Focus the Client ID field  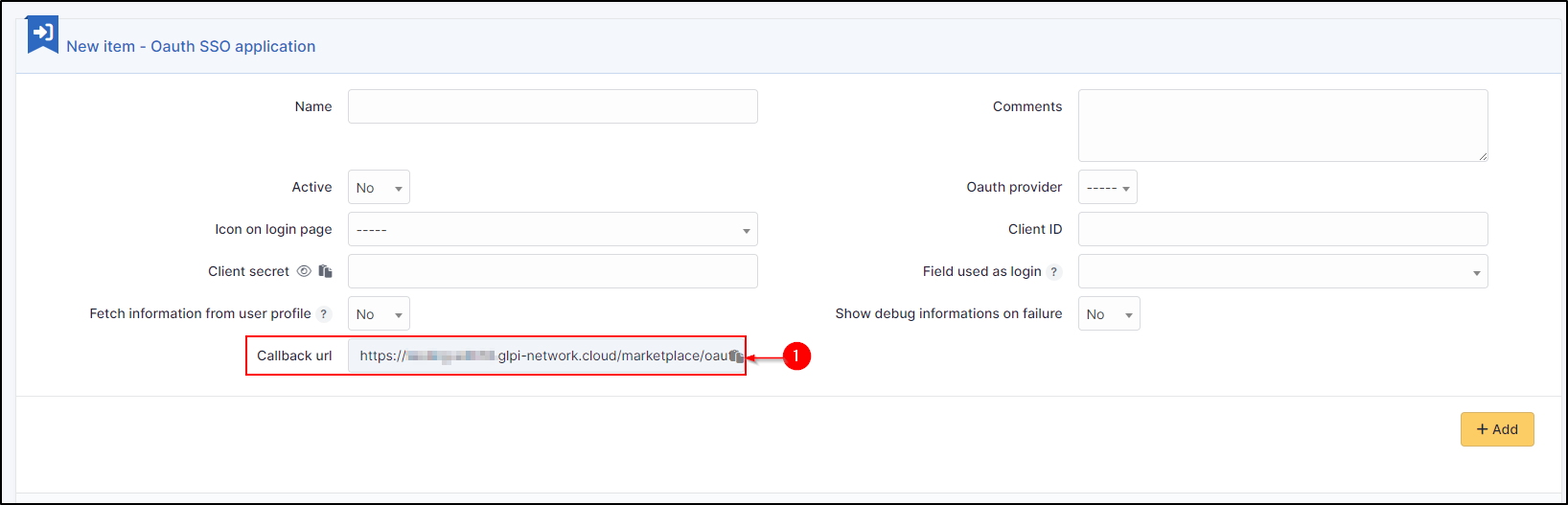click(x=1282, y=230)
